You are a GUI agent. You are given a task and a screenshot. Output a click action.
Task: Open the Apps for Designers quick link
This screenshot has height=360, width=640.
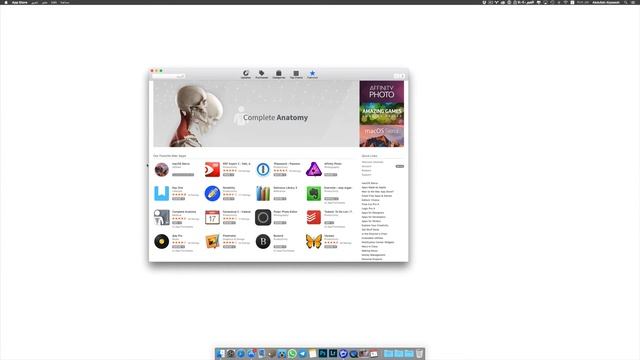(x=373, y=213)
